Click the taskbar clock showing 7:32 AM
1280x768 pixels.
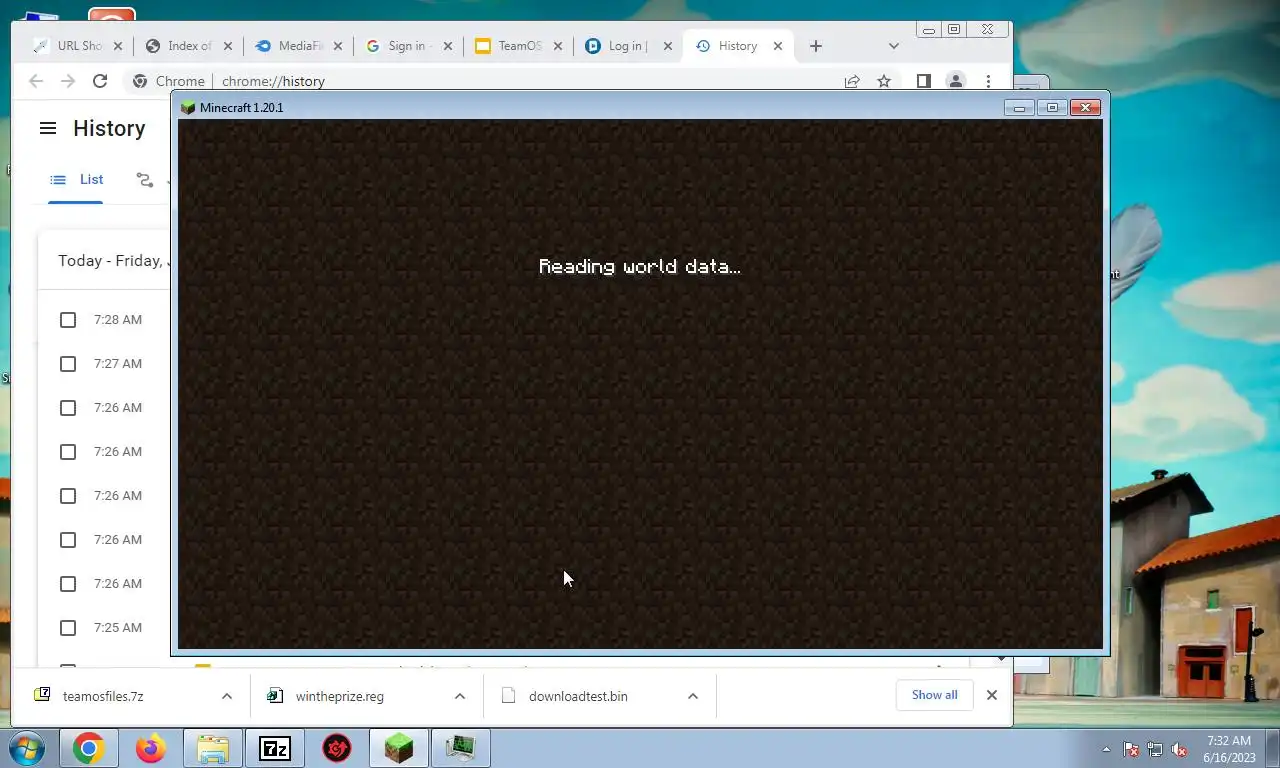pyautogui.click(x=1229, y=749)
